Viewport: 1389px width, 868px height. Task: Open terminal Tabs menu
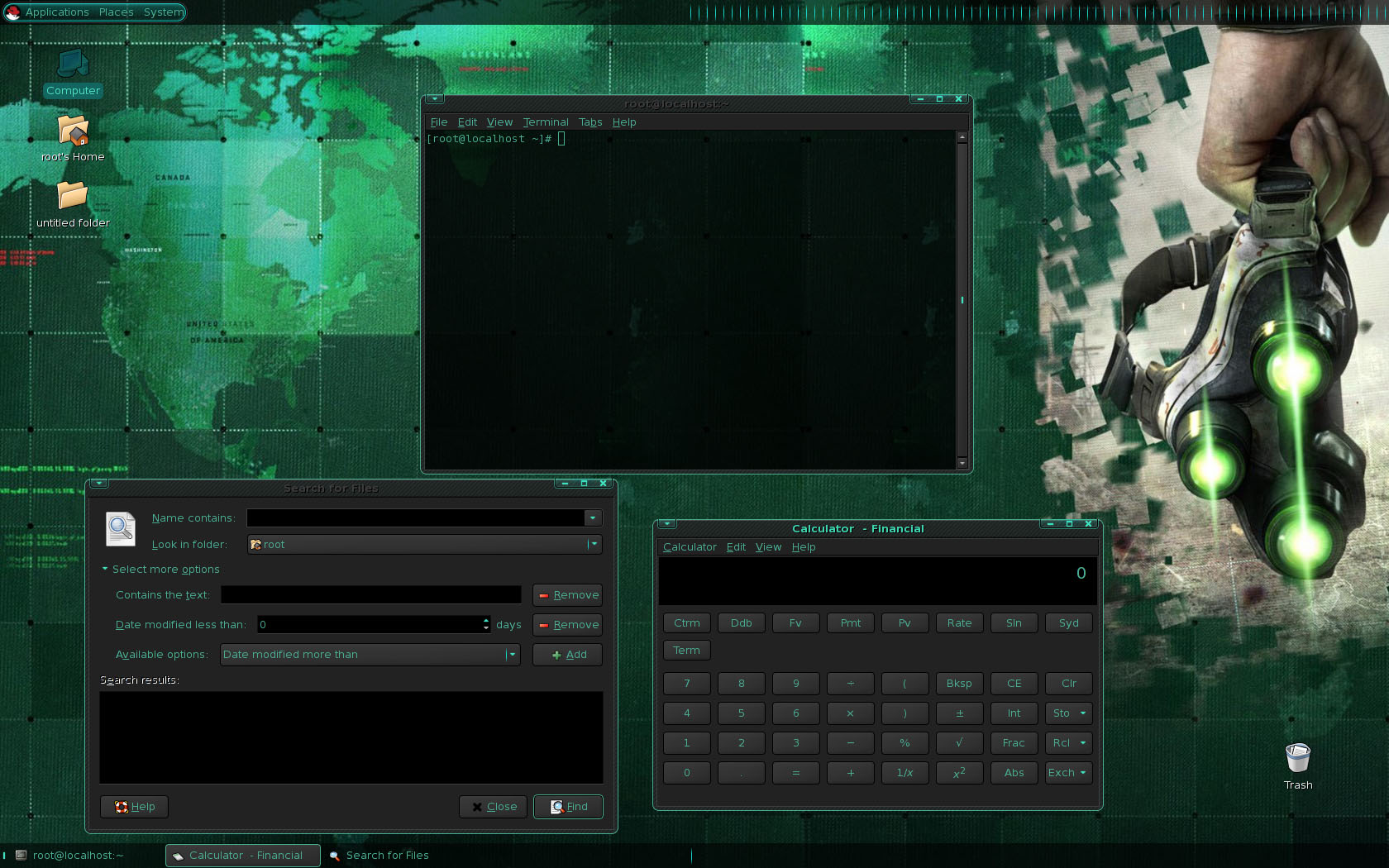pyautogui.click(x=590, y=122)
